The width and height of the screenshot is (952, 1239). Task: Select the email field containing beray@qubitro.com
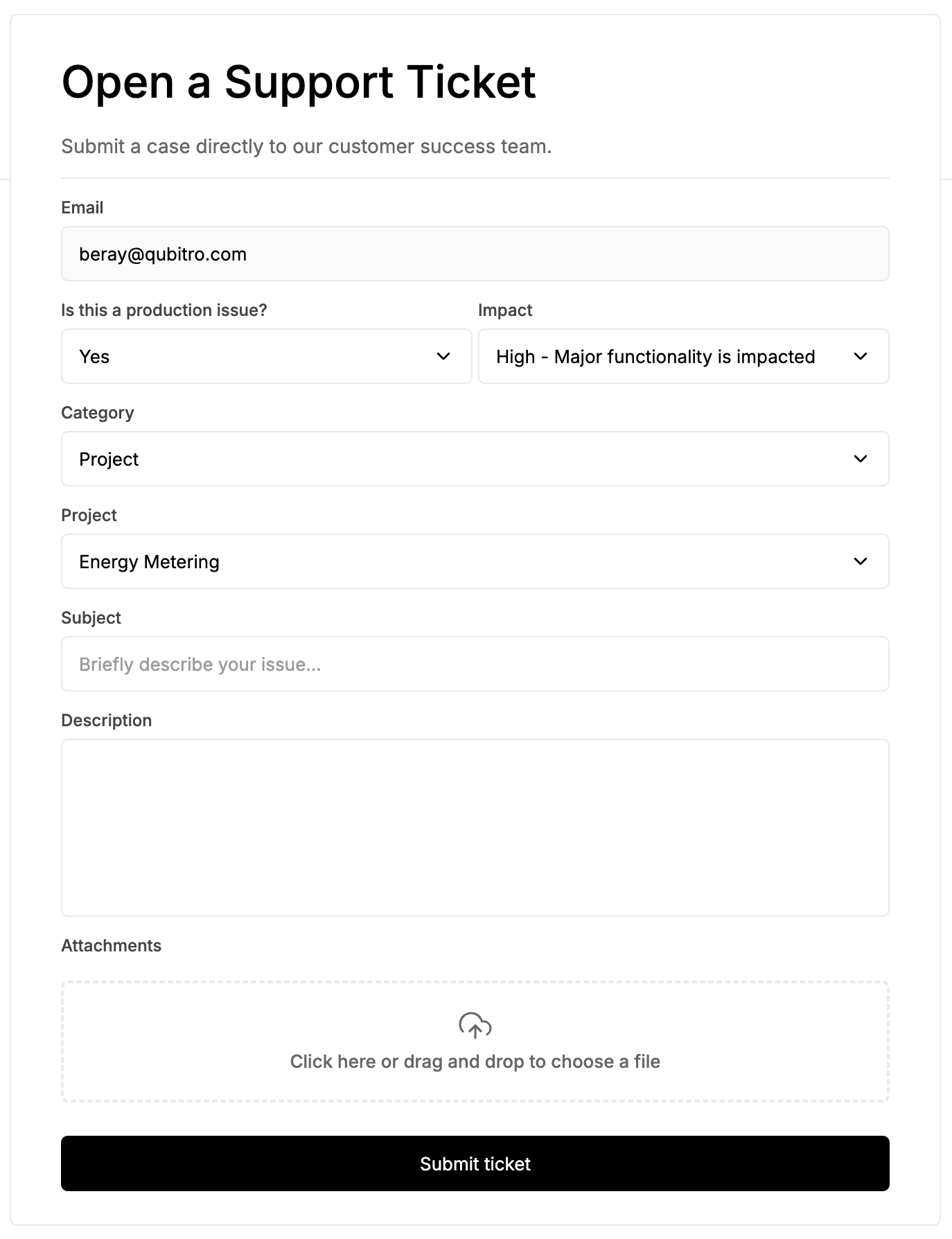pos(475,254)
